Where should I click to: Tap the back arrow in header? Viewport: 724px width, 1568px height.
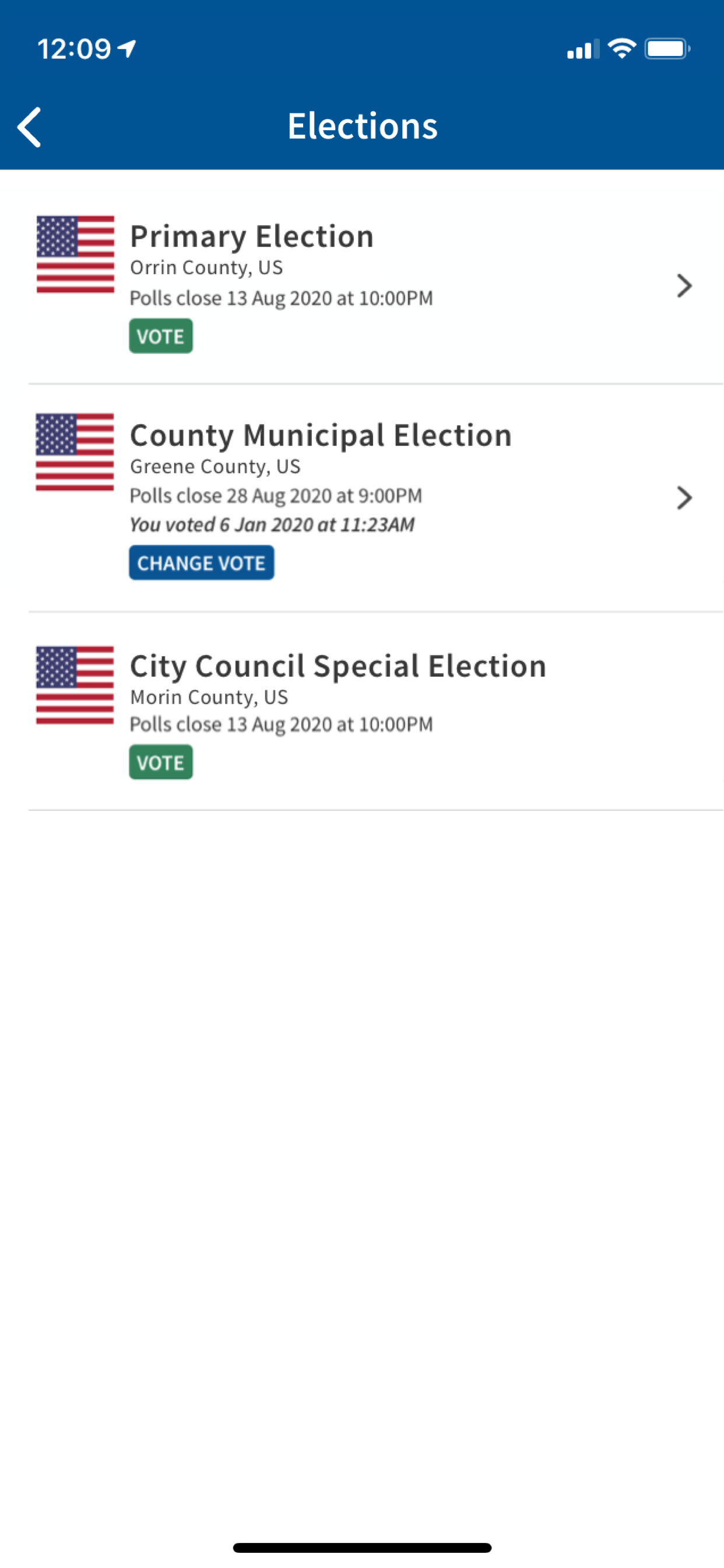pyautogui.click(x=29, y=127)
